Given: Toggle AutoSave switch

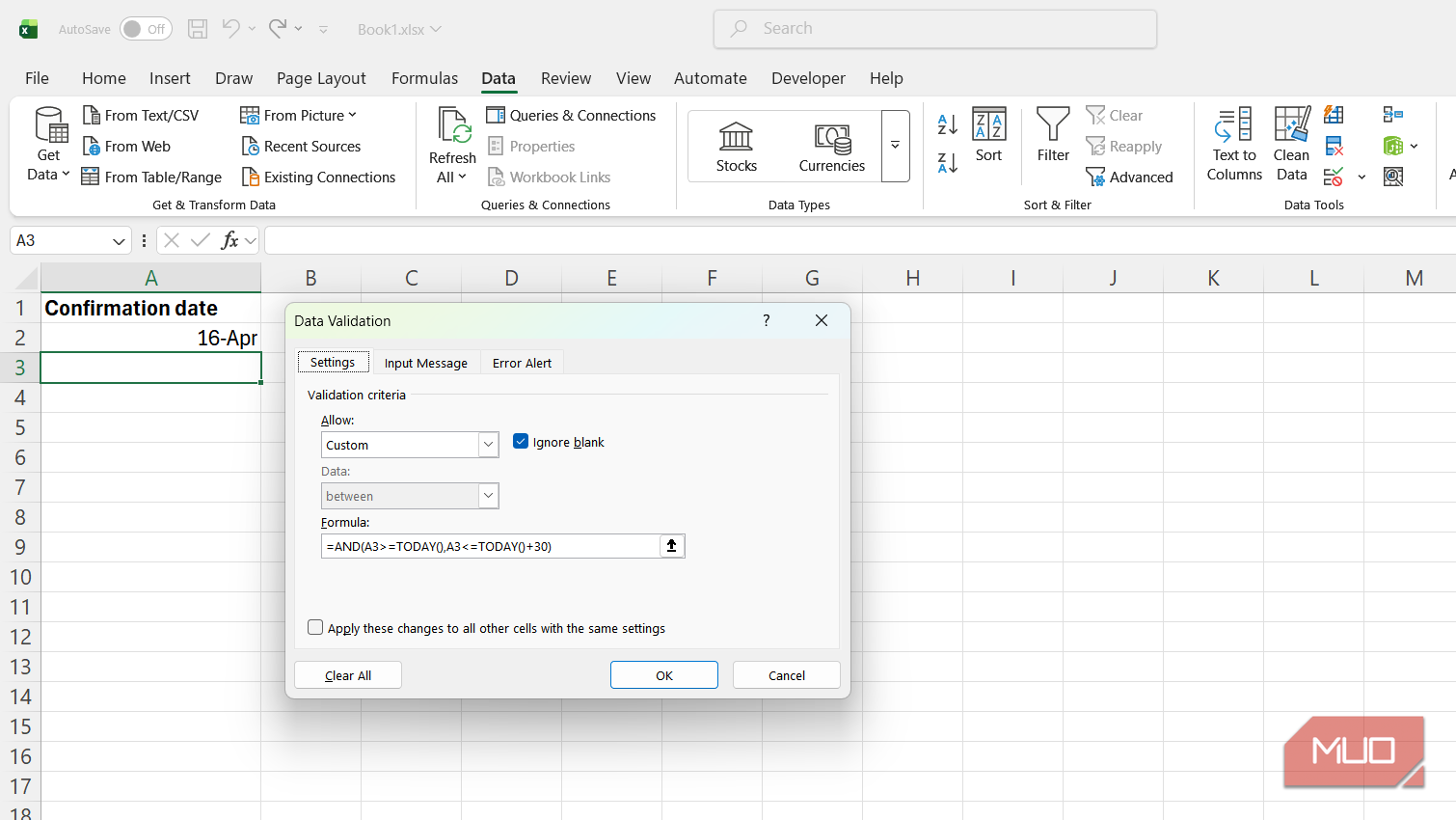Looking at the screenshot, I should pyautogui.click(x=146, y=29).
